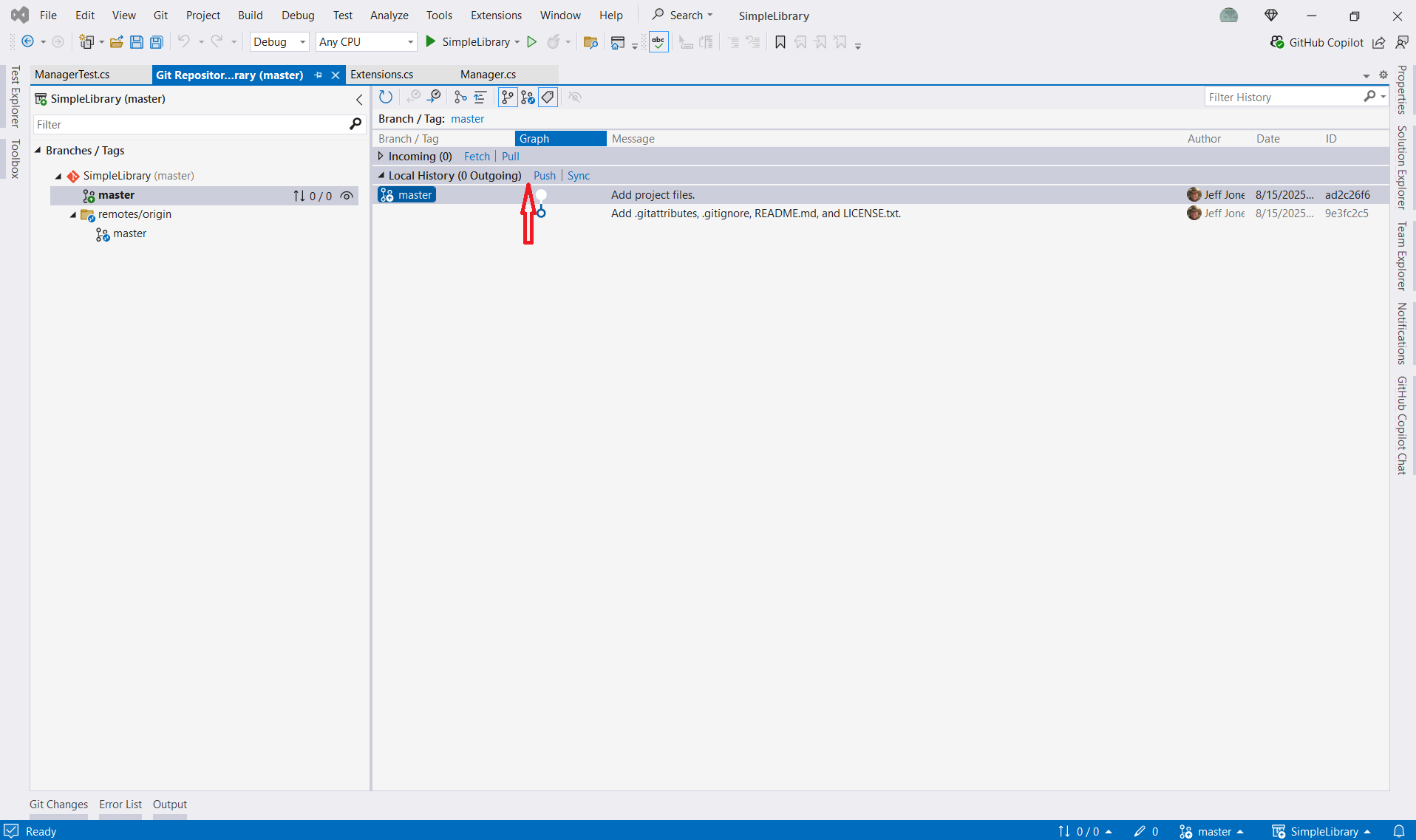Open the Debug configuration dropdown
Image resolution: width=1416 pixels, height=840 pixels.
click(279, 42)
